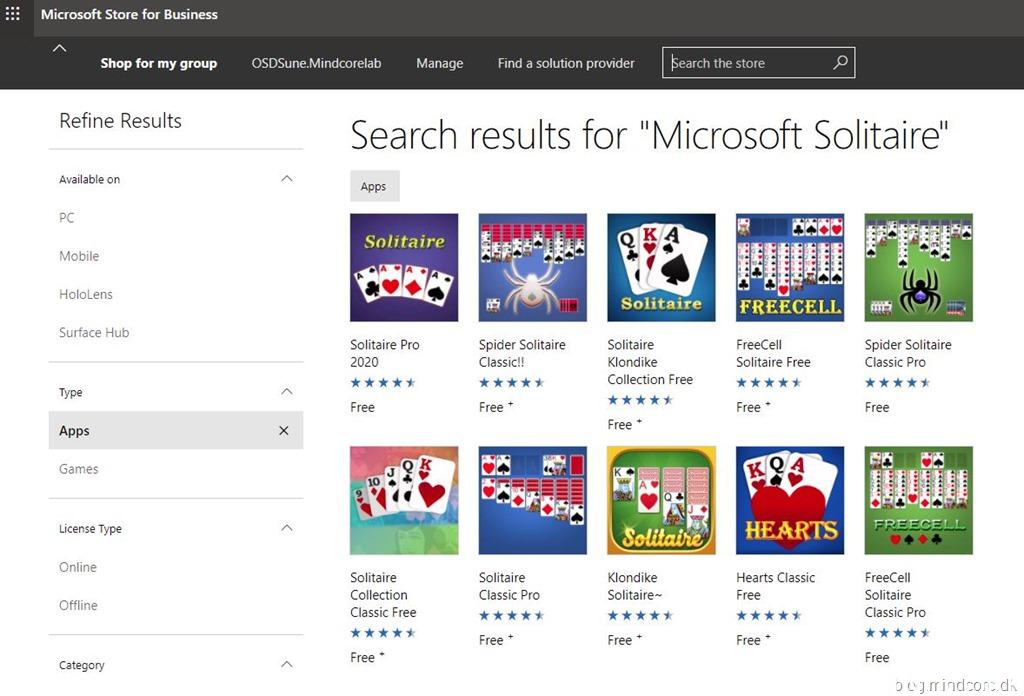Open the app launcher waffle icon
The width and height of the screenshot is (1024, 696).
coord(13,14)
